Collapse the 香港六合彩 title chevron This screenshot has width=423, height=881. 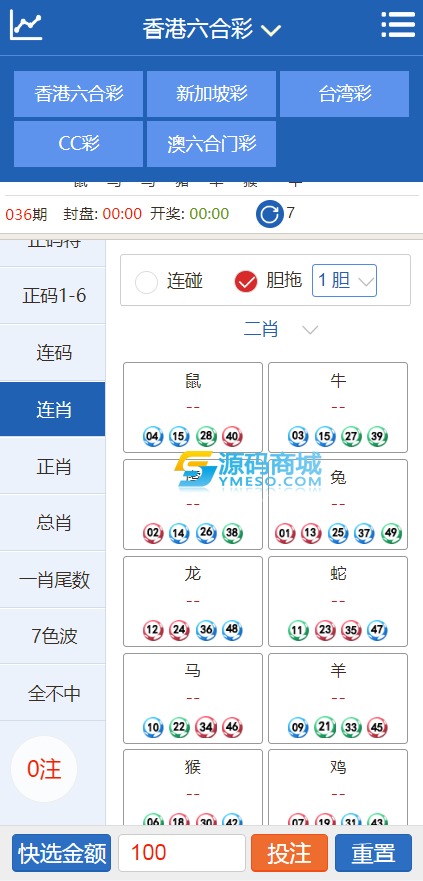271,30
